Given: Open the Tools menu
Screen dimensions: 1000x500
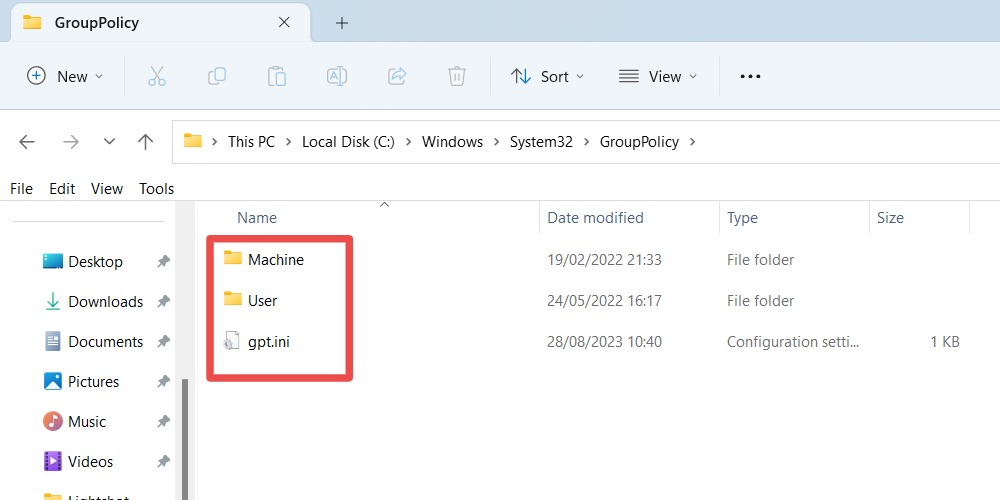Looking at the screenshot, I should 156,189.
